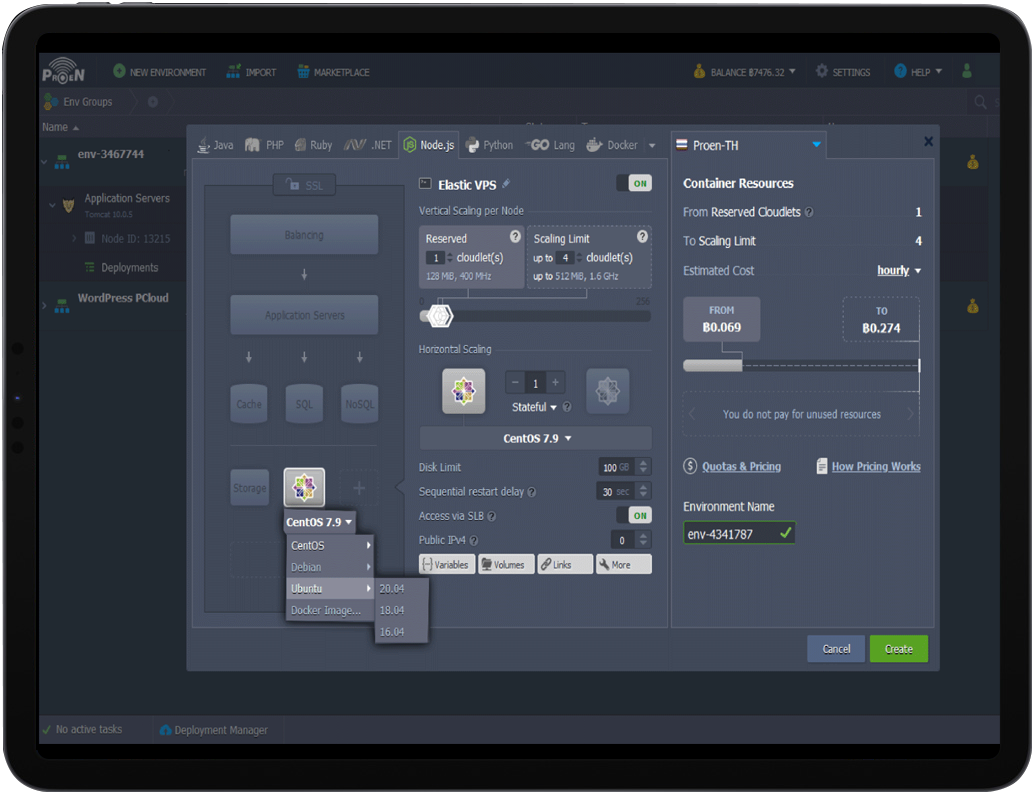Click the search magnifier icon

[x=981, y=102]
